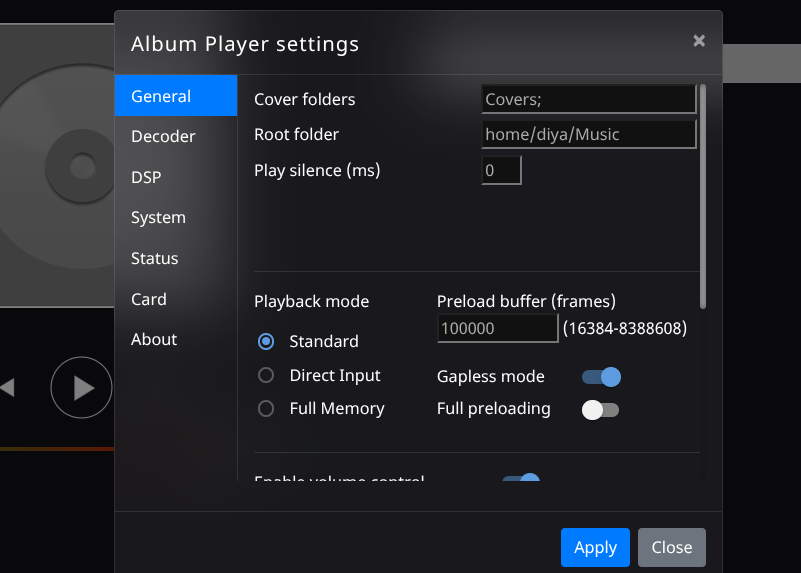801x573 pixels.
Task: Click the settings panel vertical scrollbar
Action: pyautogui.click(x=703, y=195)
